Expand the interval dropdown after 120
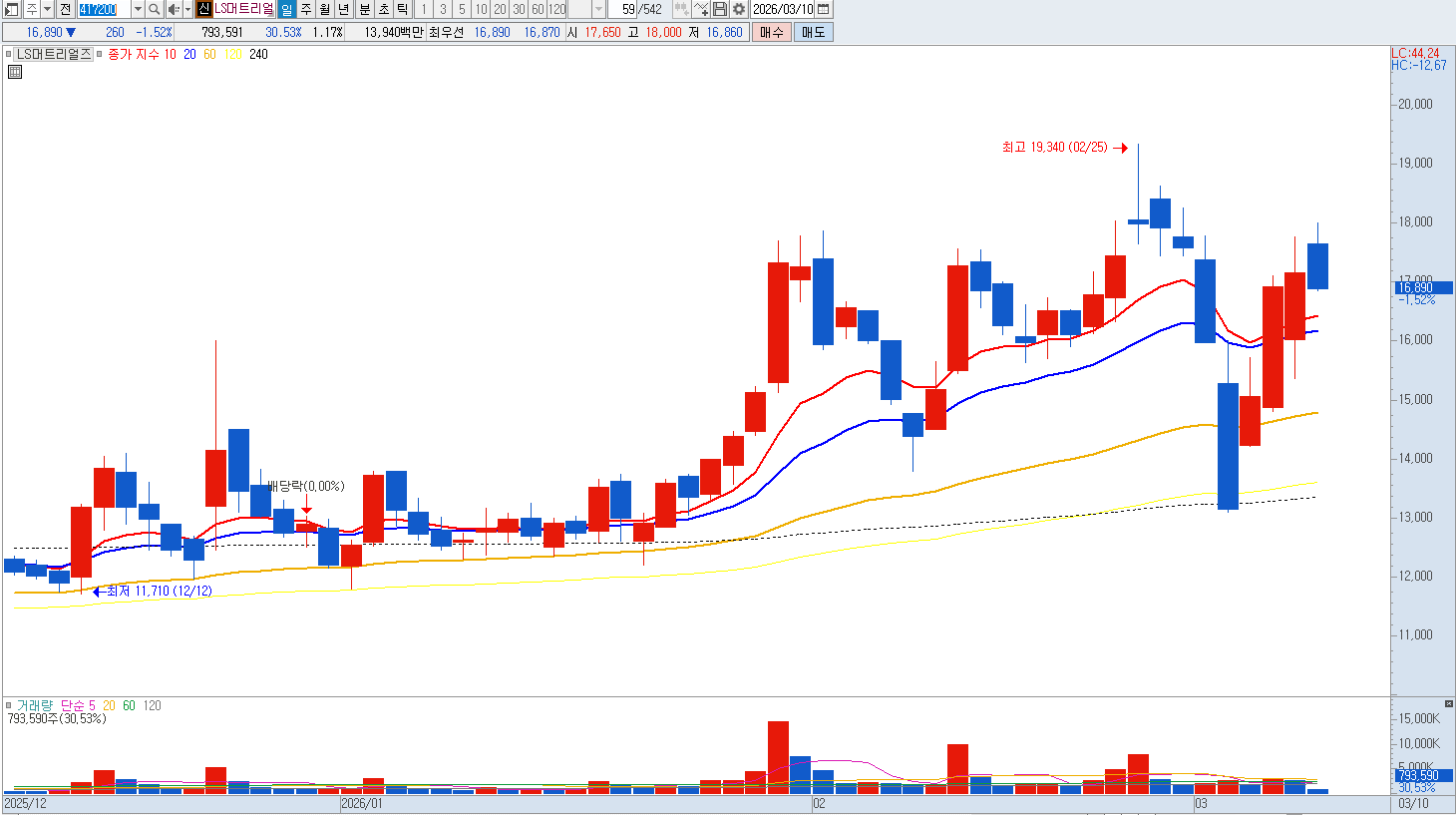 [x=598, y=9]
